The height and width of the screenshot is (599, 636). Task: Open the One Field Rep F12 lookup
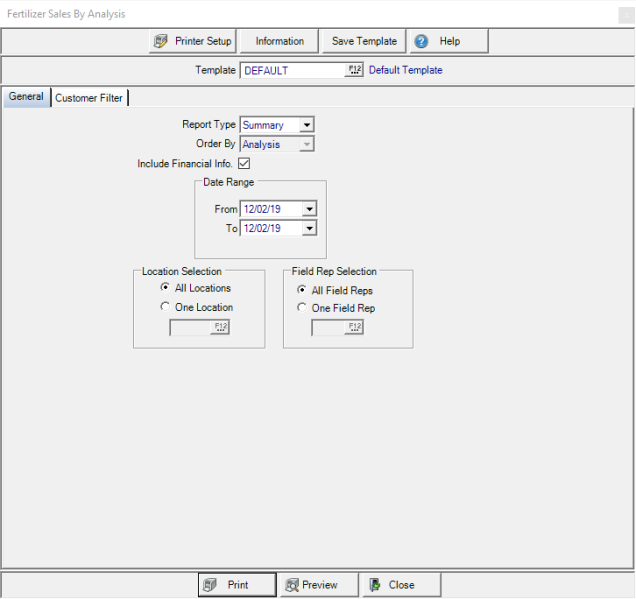[354, 327]
